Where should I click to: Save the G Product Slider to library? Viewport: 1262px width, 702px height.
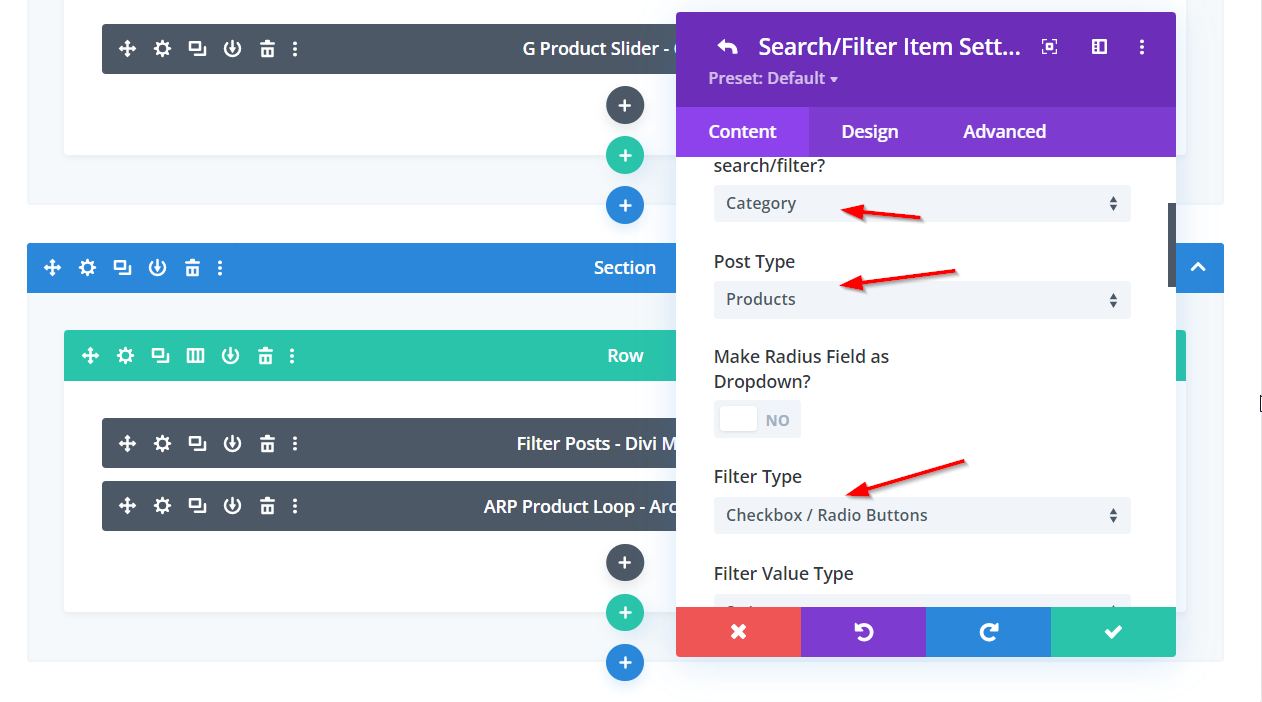pos(232,48)
